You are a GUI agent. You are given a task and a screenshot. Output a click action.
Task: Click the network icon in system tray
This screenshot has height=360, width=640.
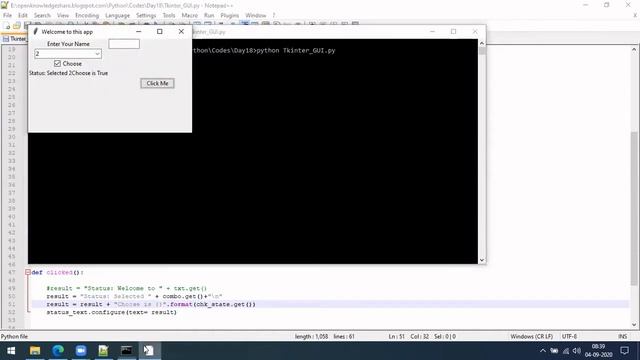click(x=566, y=351)
